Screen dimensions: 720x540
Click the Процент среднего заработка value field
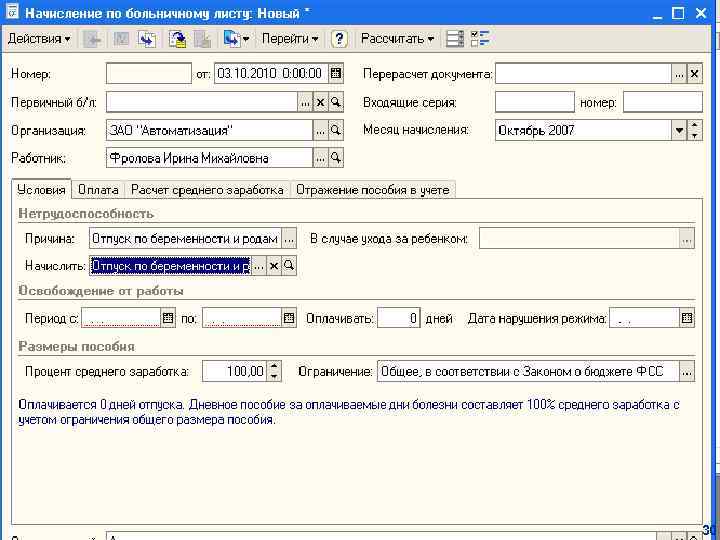[234, 371]
